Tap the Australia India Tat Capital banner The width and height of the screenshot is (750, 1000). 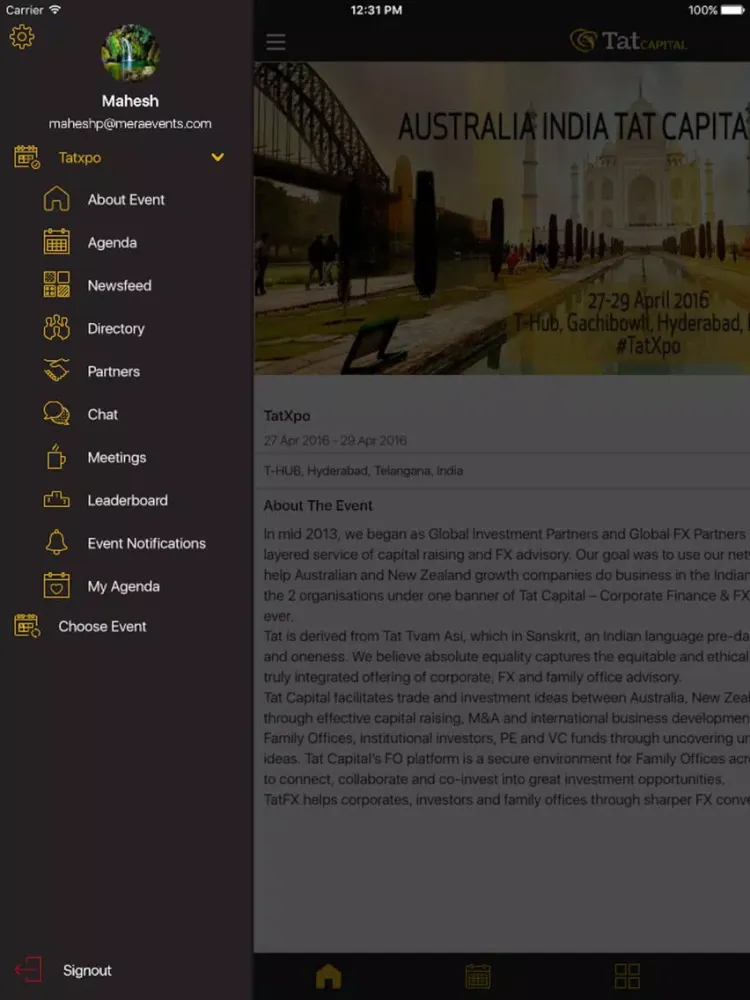coord(502,218)
